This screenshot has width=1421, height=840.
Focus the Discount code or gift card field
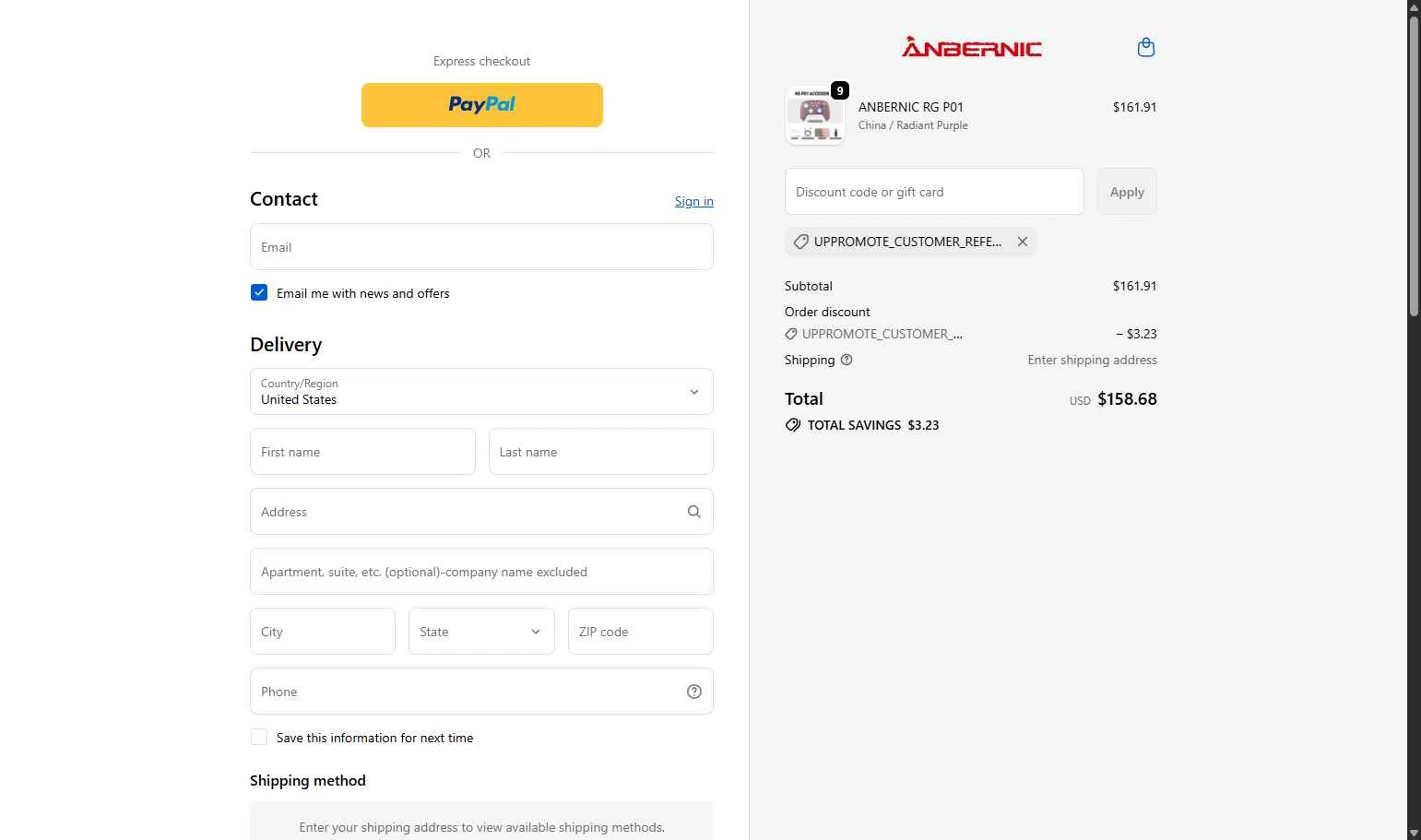[x=934, y=192]
